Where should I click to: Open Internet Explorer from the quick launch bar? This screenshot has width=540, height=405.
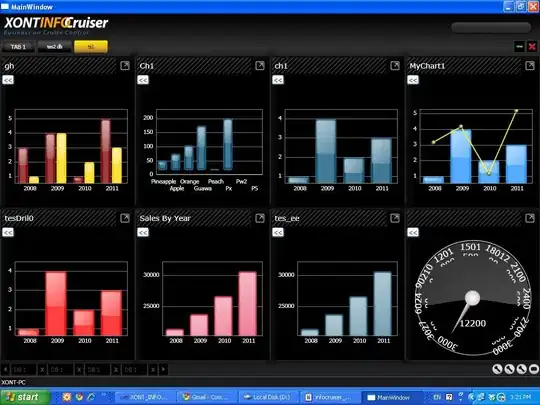pos(91,397)
